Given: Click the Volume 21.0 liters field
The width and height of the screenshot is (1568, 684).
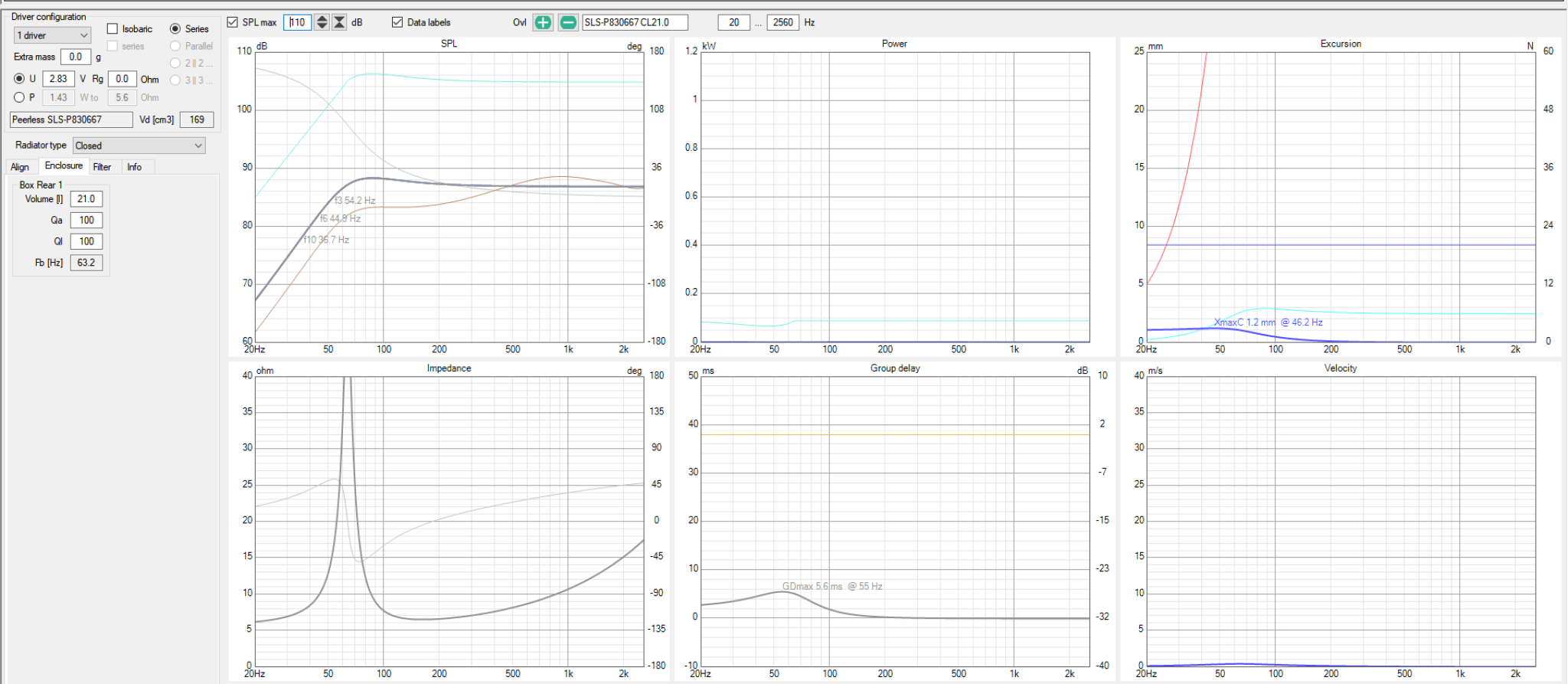Looking at the screenshot, I should (x=87, y=198).
